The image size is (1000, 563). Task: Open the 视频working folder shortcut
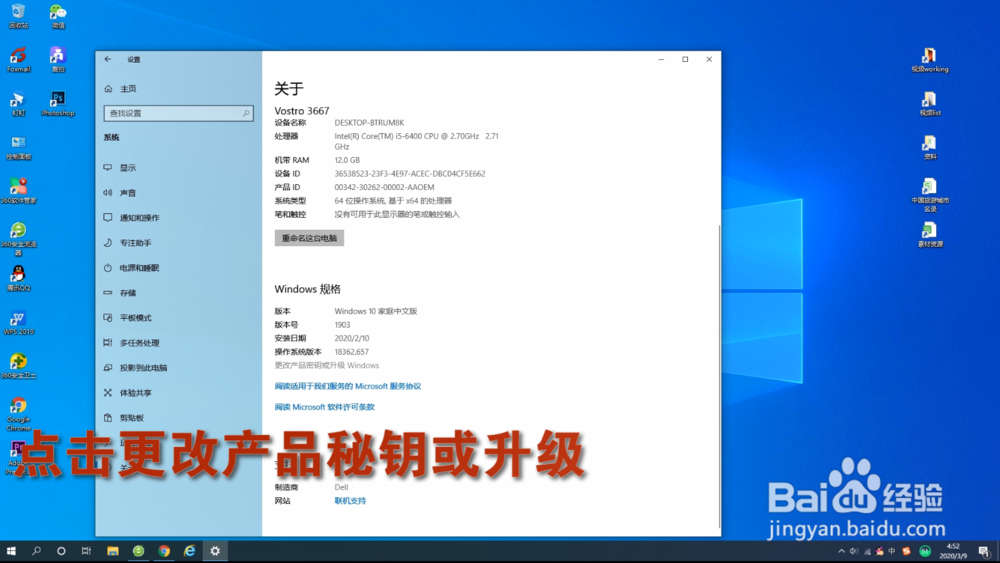pos(929,59)
